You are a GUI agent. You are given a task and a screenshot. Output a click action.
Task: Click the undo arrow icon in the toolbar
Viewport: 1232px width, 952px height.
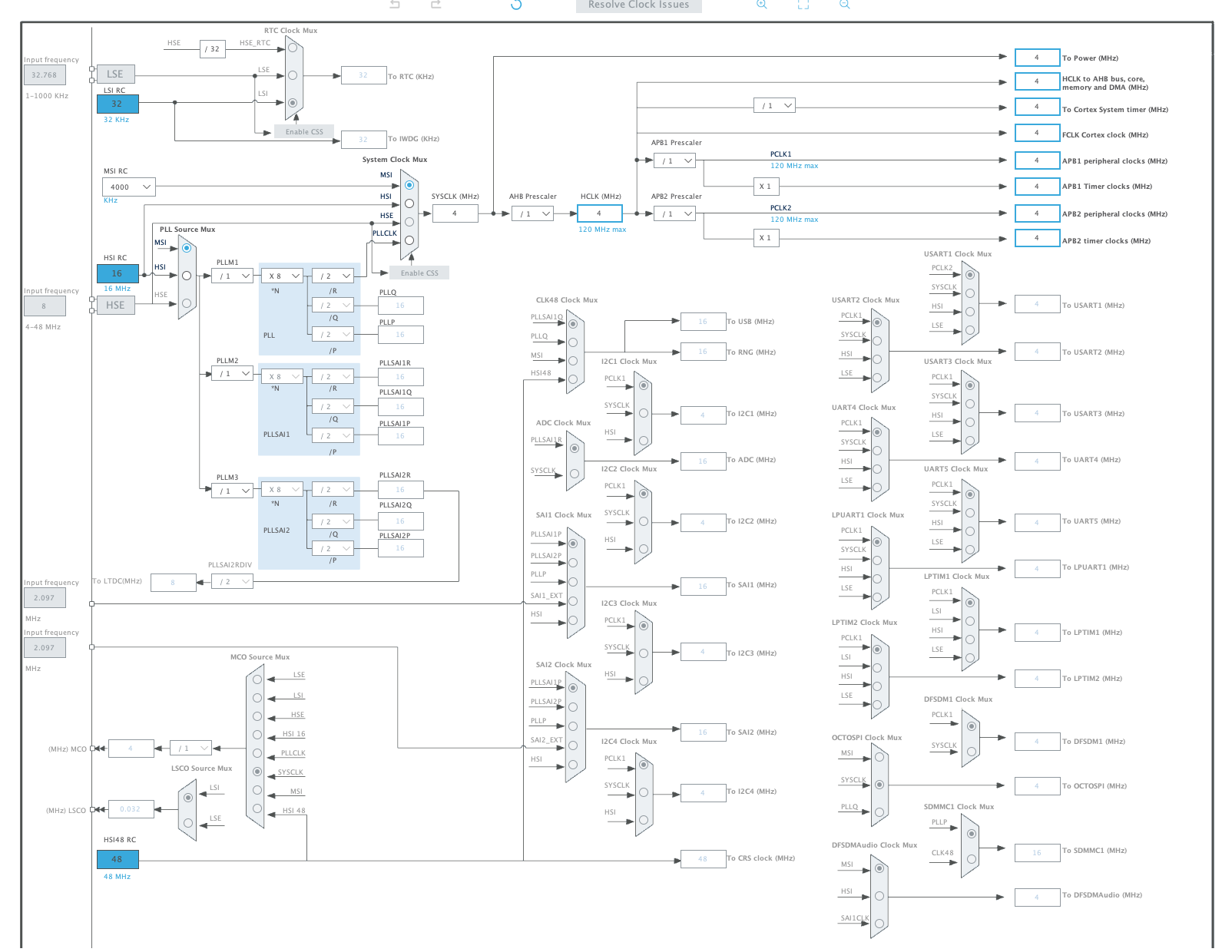click(x=395, y=5)
